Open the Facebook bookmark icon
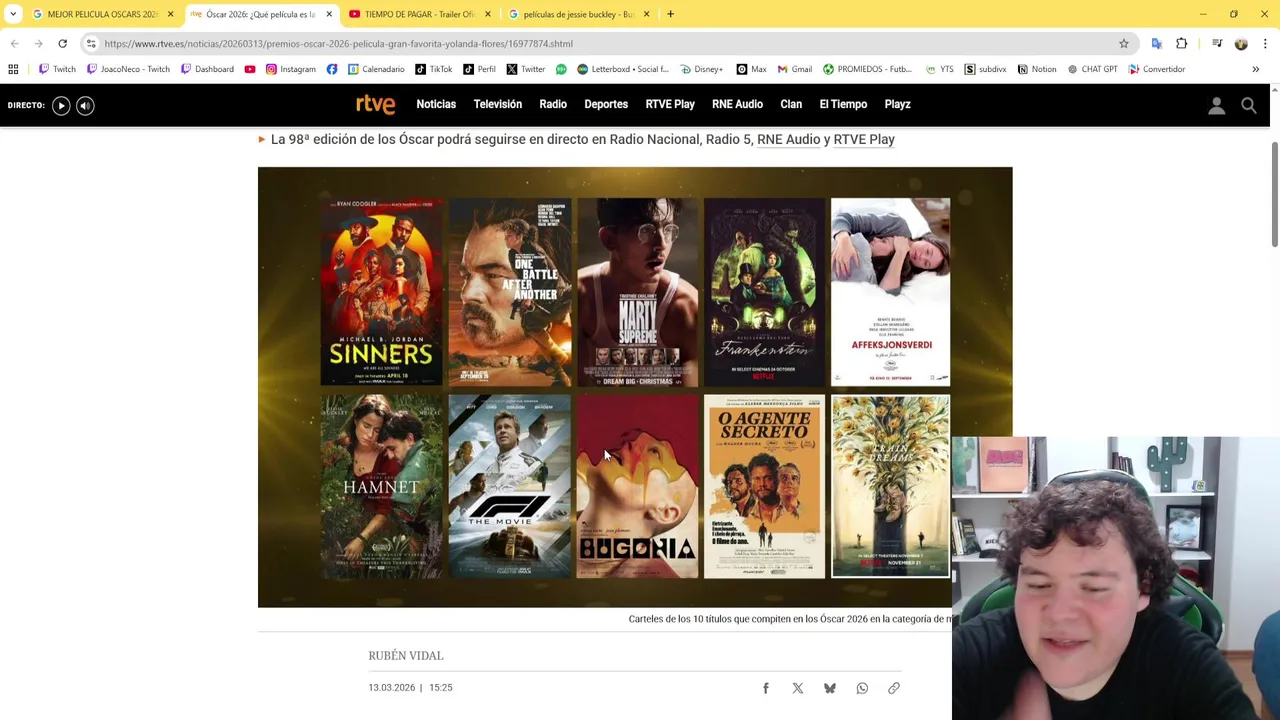 (x=332, y=69)
